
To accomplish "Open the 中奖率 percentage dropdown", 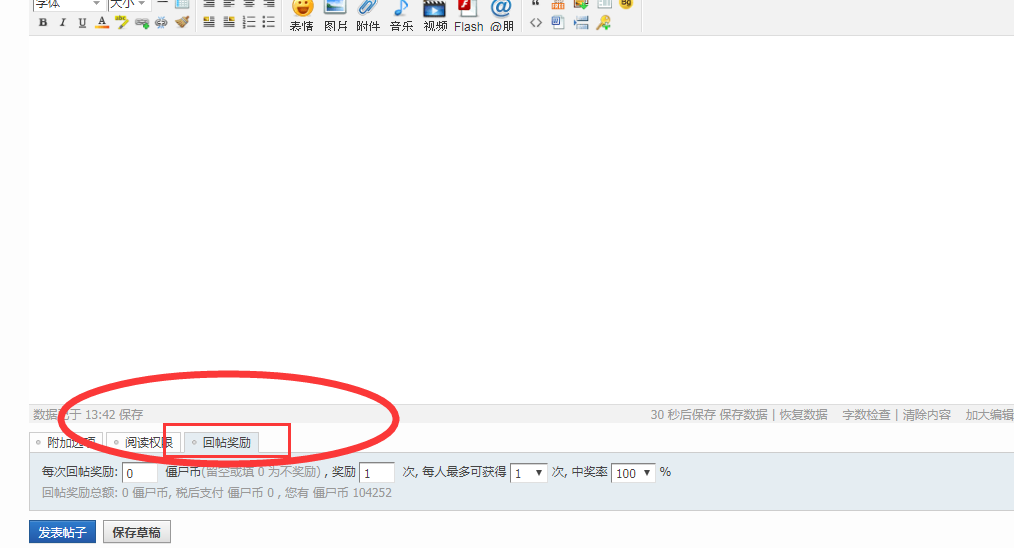I will 633,473.
